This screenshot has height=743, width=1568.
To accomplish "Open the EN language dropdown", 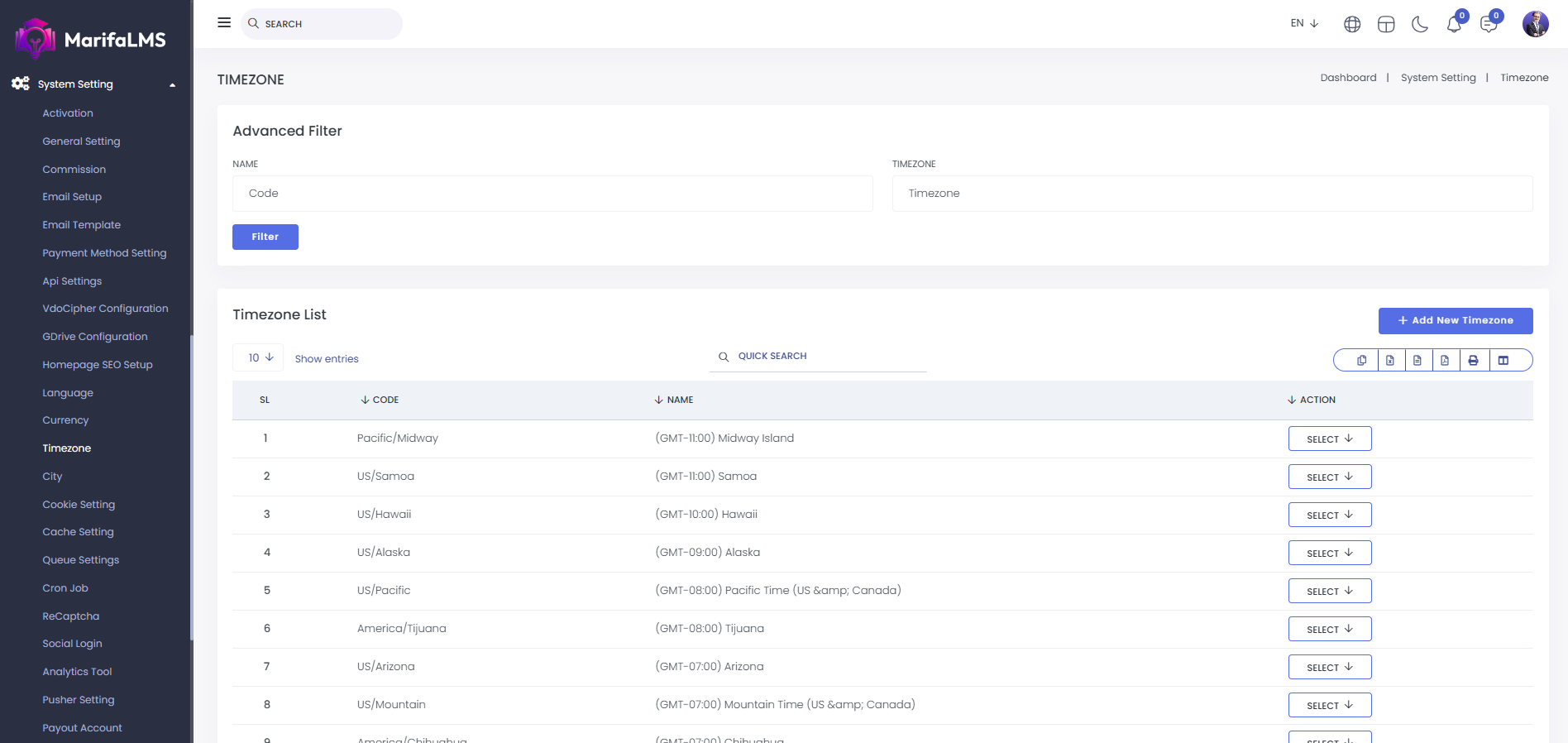I will click(1304, 23).
